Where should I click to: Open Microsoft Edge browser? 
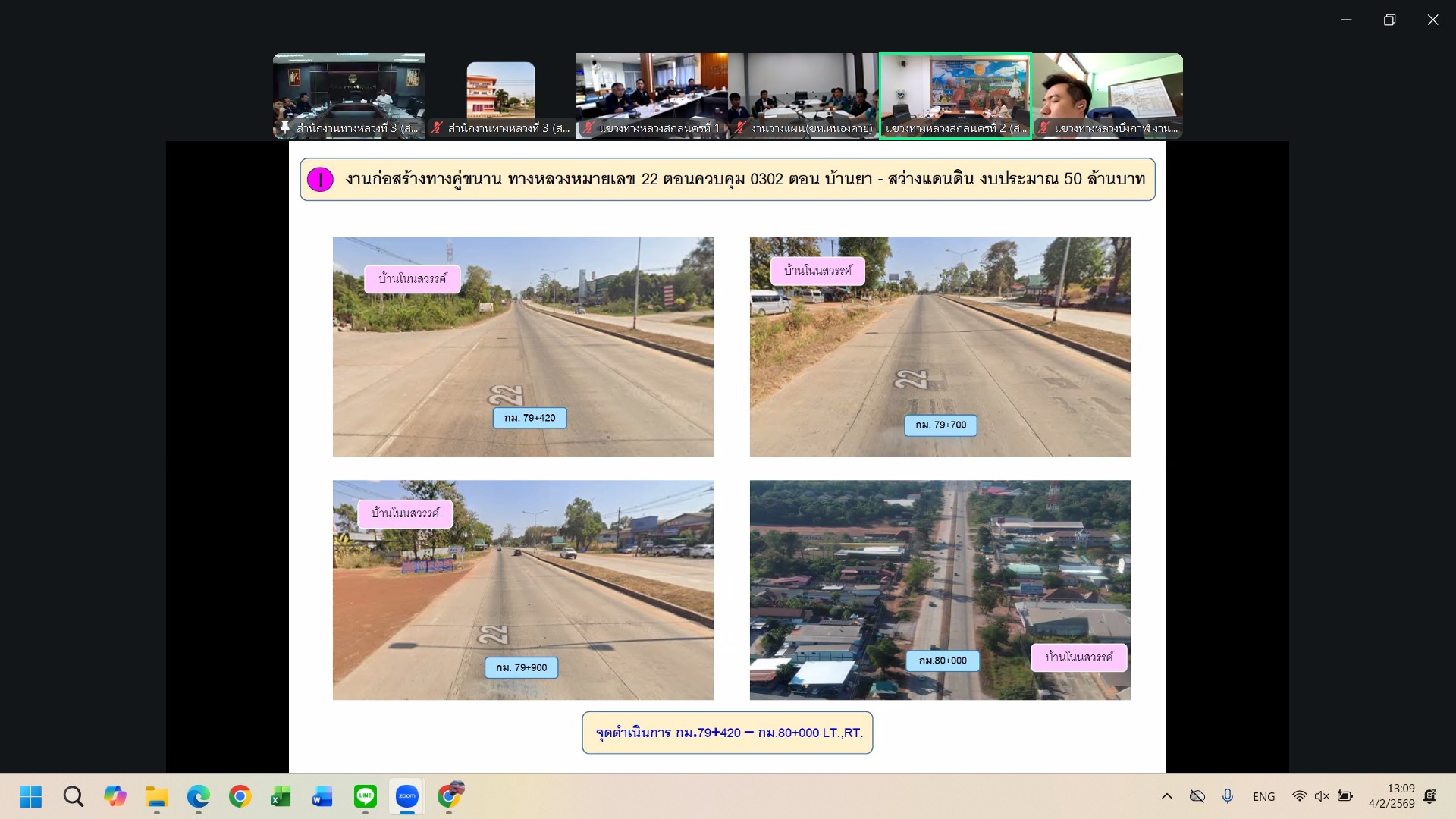199,796
